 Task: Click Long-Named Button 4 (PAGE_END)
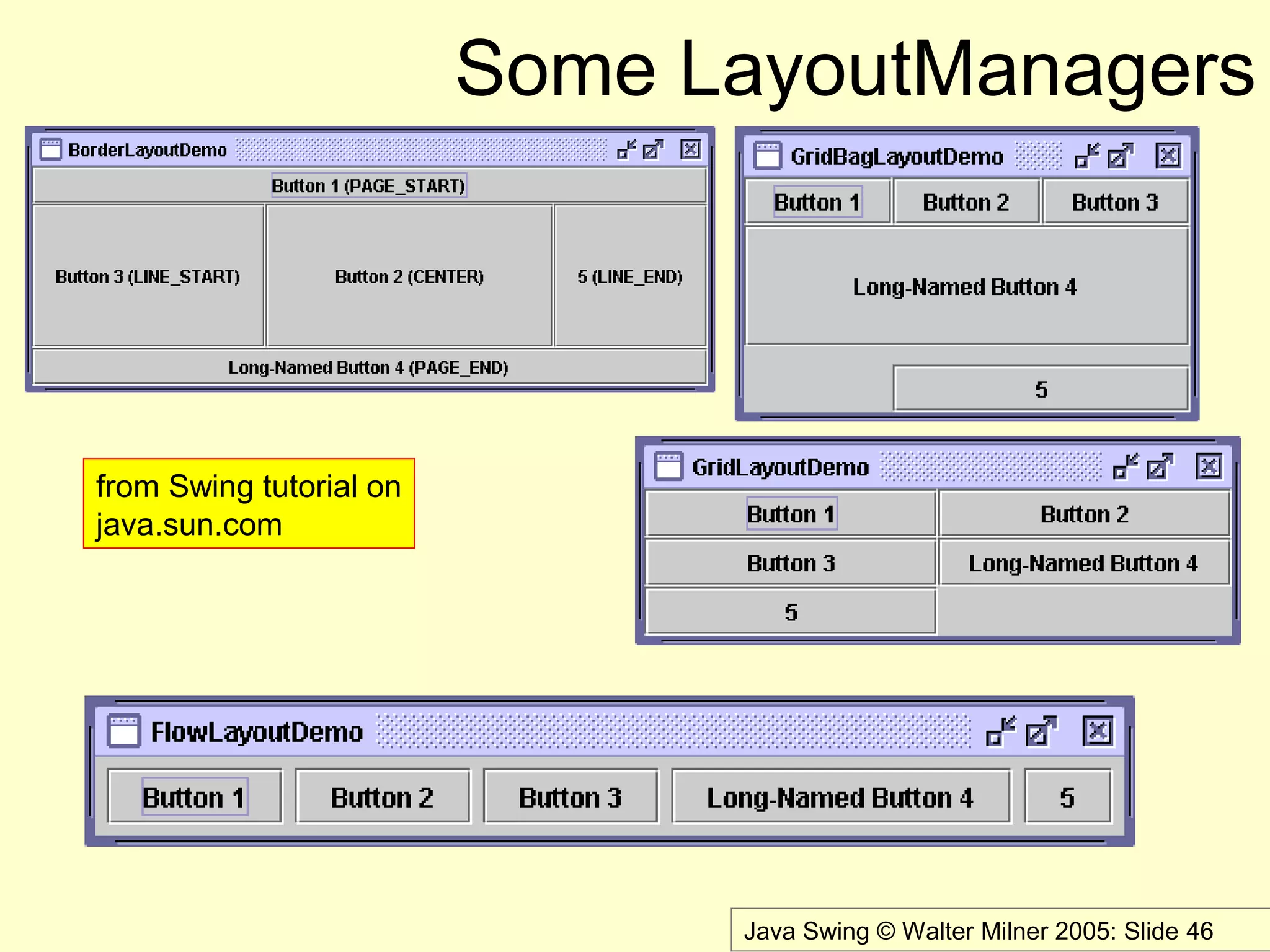[x=370, y=367]
